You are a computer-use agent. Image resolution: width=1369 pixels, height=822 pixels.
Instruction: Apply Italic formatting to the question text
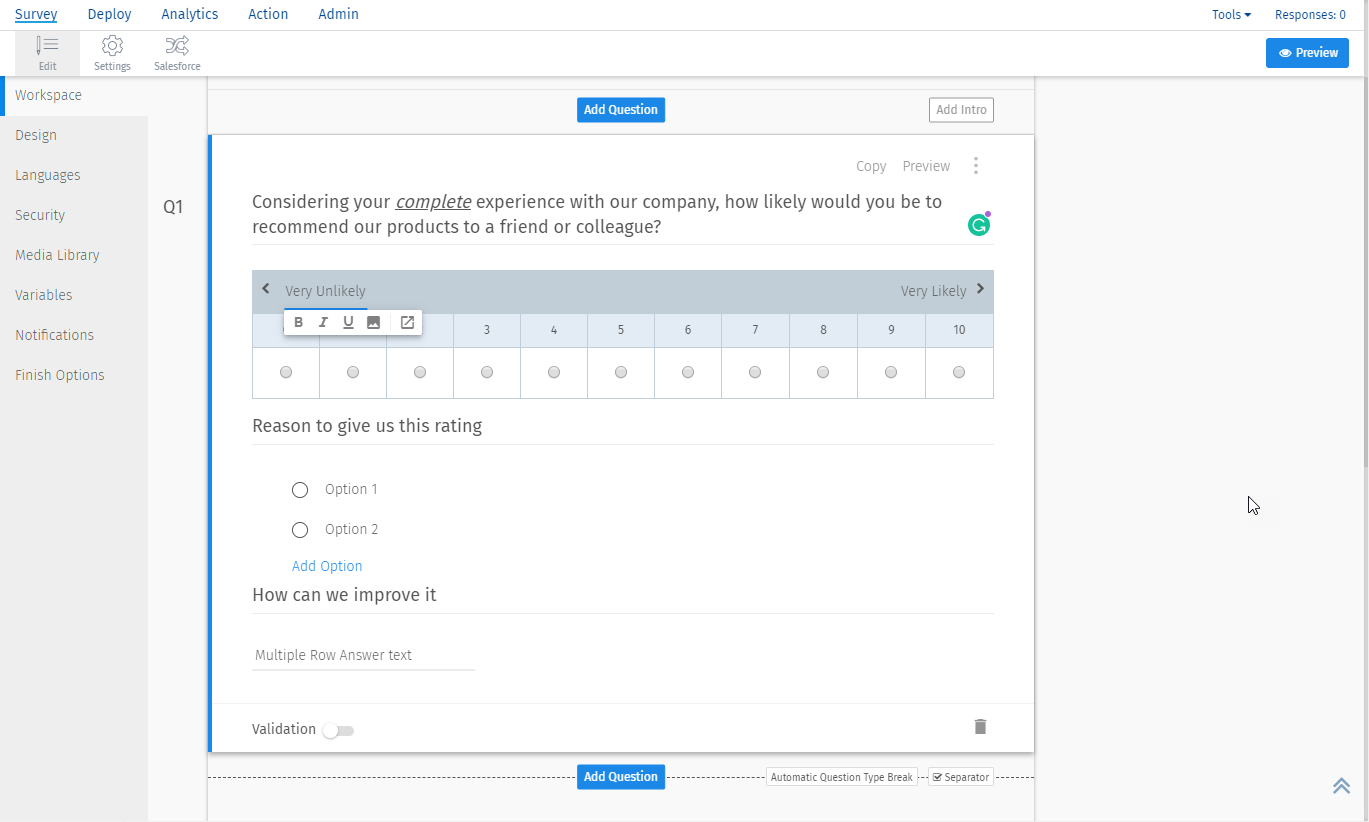click(323, 322)
